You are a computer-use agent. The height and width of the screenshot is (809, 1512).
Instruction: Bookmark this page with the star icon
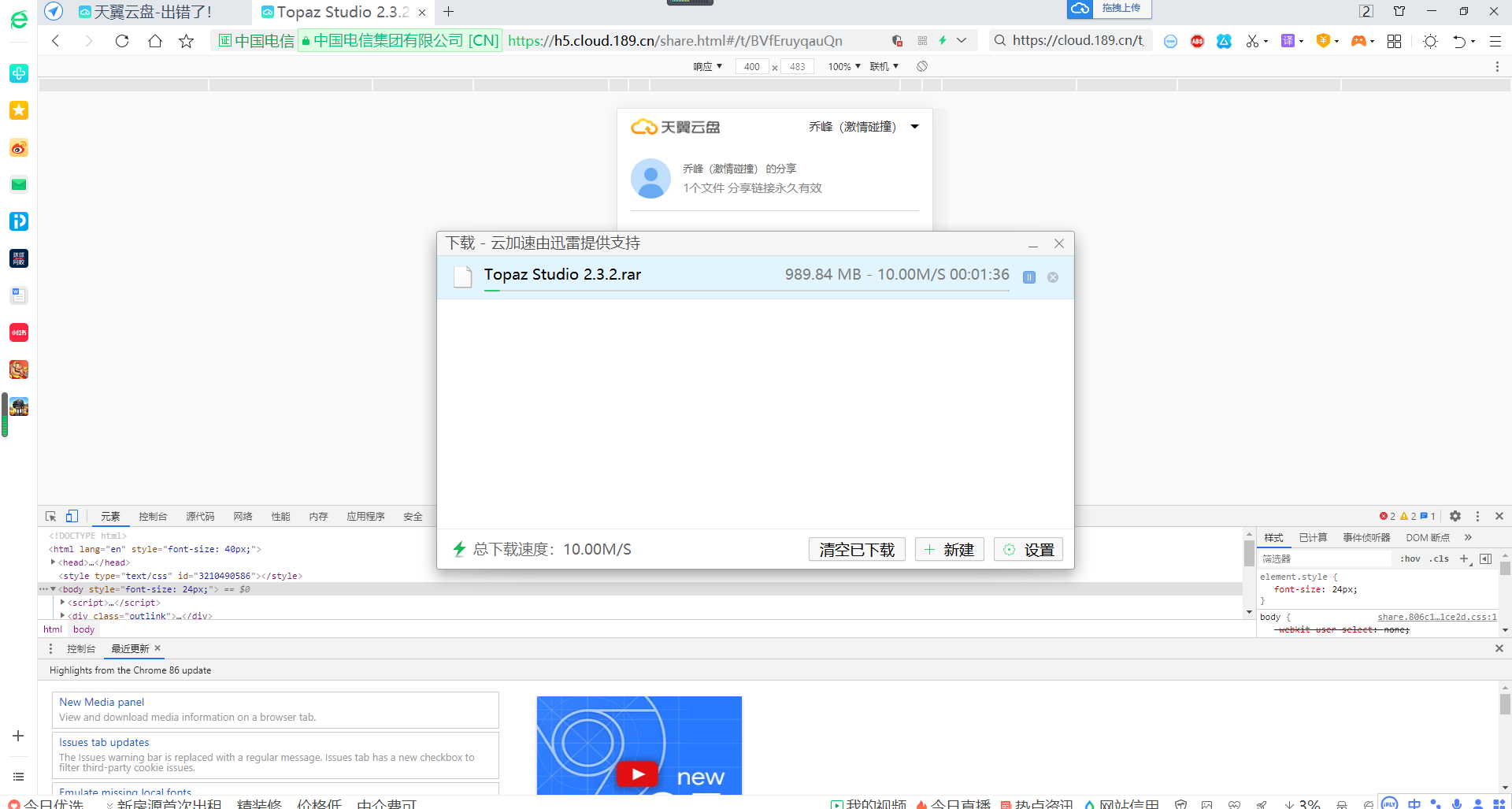click(186, 41)
